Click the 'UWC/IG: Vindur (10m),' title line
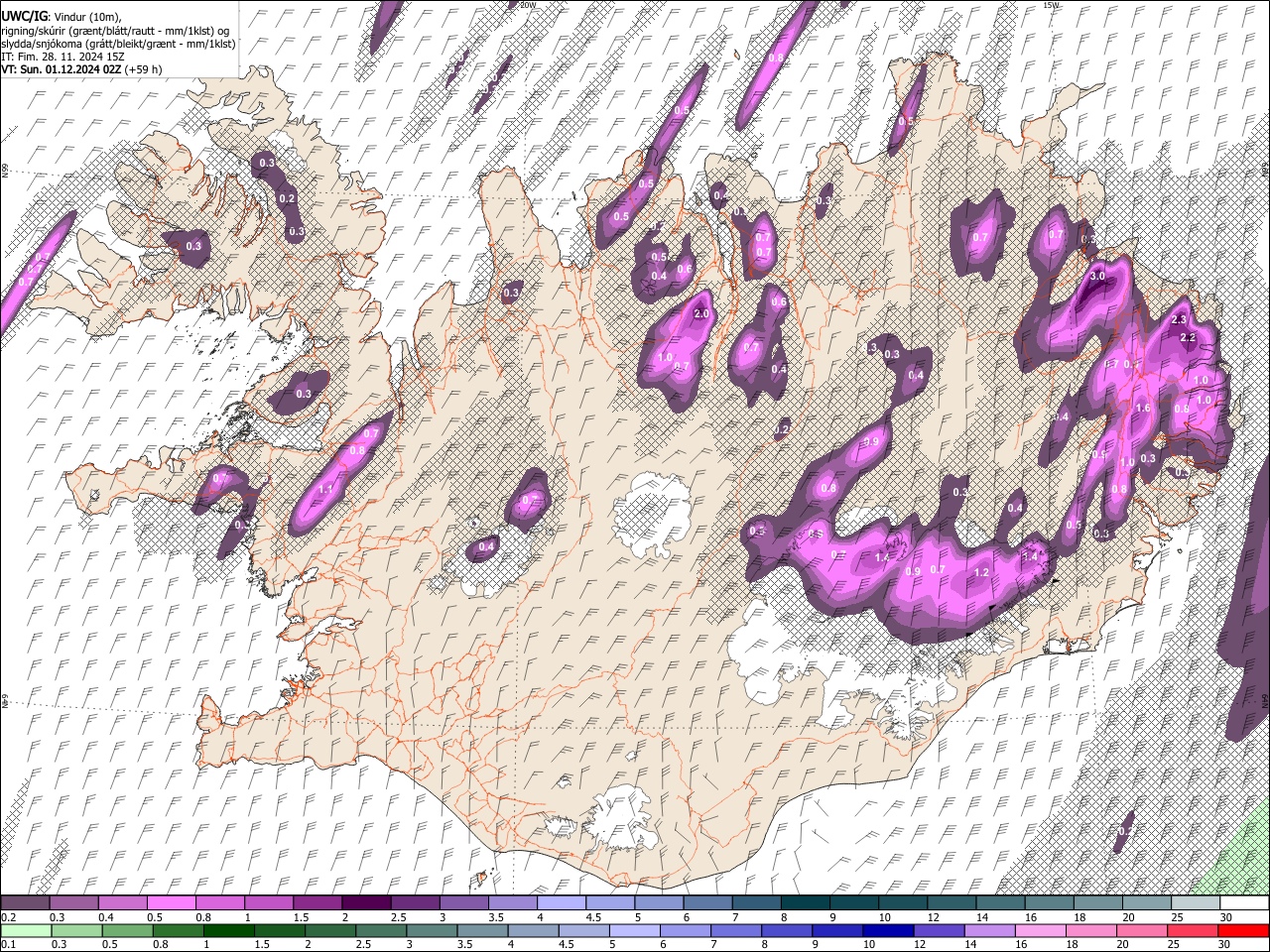This screenshot has height=952, width=1270. [x=62, y=17]
